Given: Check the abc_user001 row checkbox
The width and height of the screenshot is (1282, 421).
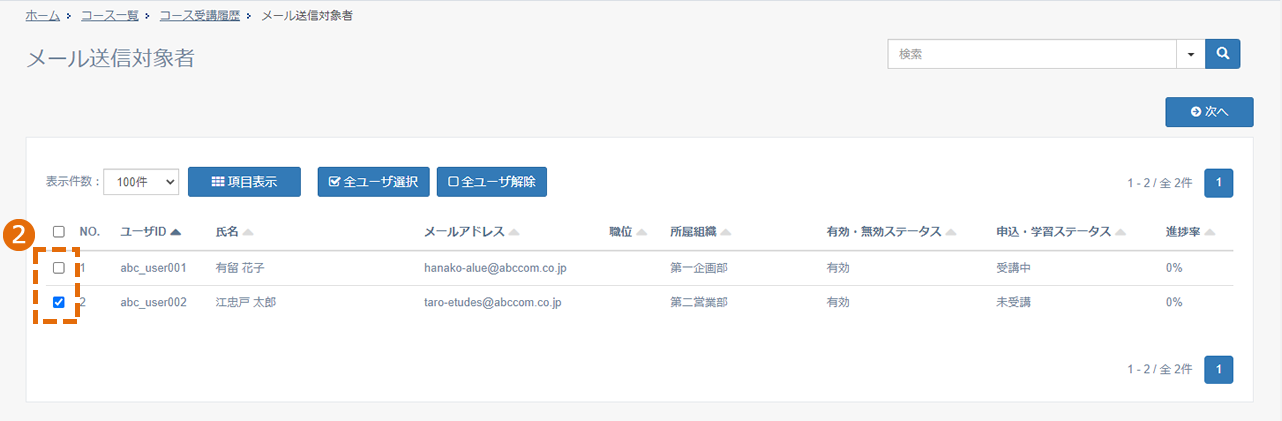Looking at the screenshot, I should [x=59, y=268].
